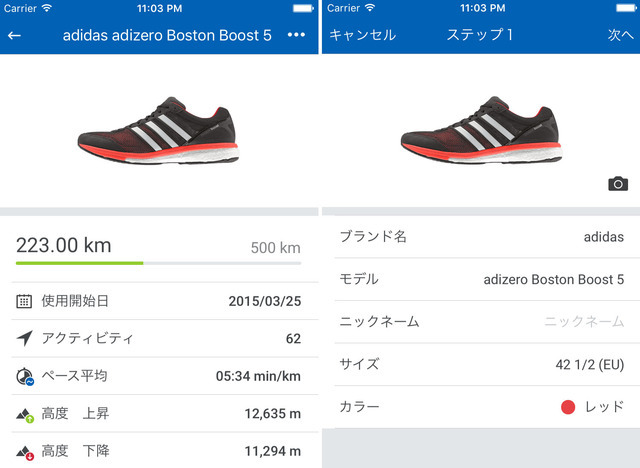Tap the 500 km distance goal label
640x468 pixels.
tap(275, 248)
